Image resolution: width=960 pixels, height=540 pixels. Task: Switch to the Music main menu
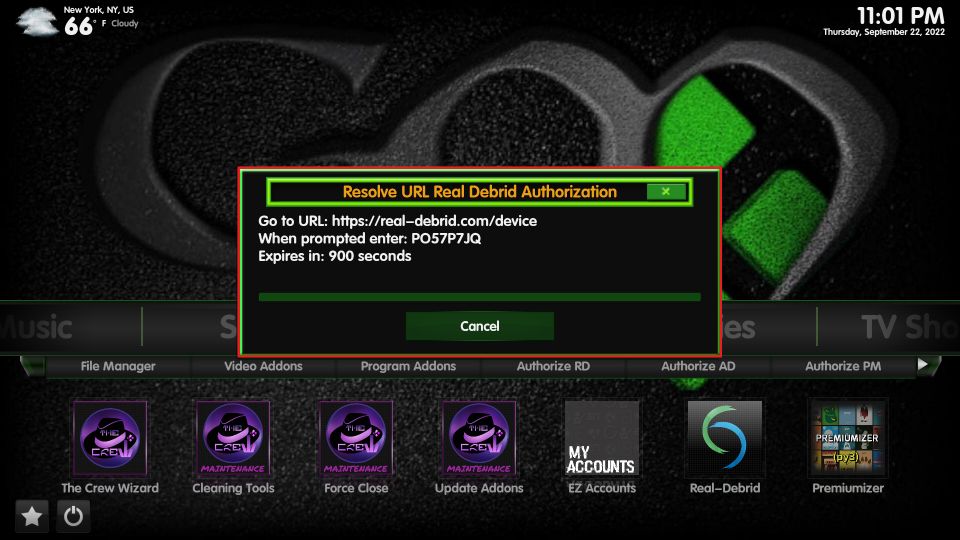(x=37, y=328)
